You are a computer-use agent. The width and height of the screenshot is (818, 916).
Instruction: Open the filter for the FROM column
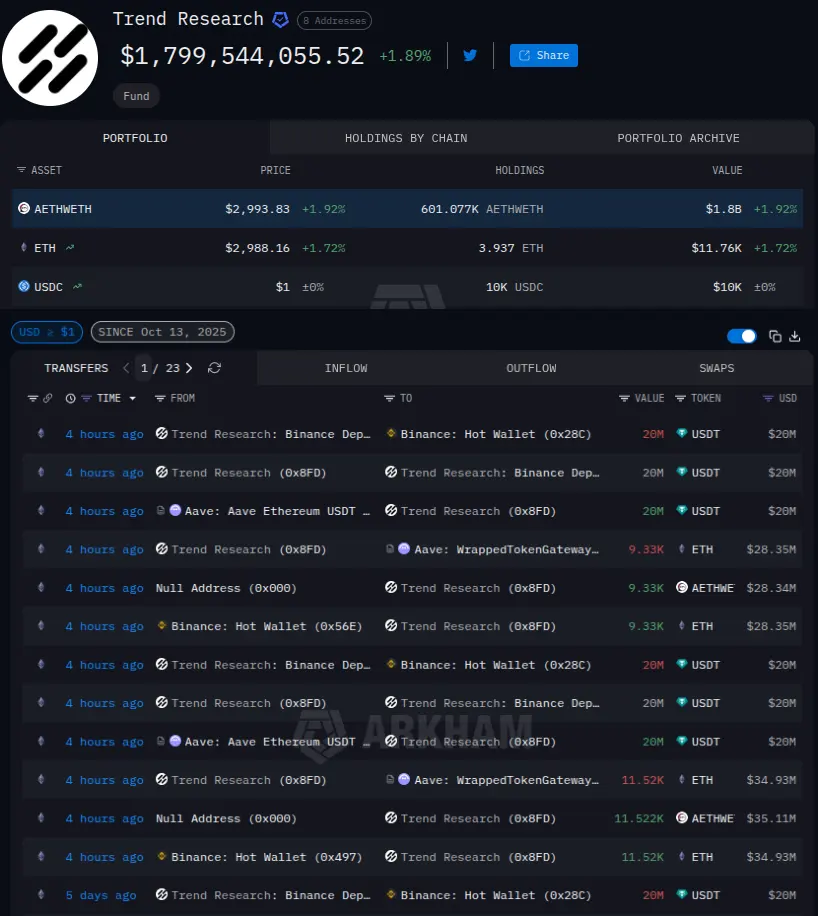[160, 398]
